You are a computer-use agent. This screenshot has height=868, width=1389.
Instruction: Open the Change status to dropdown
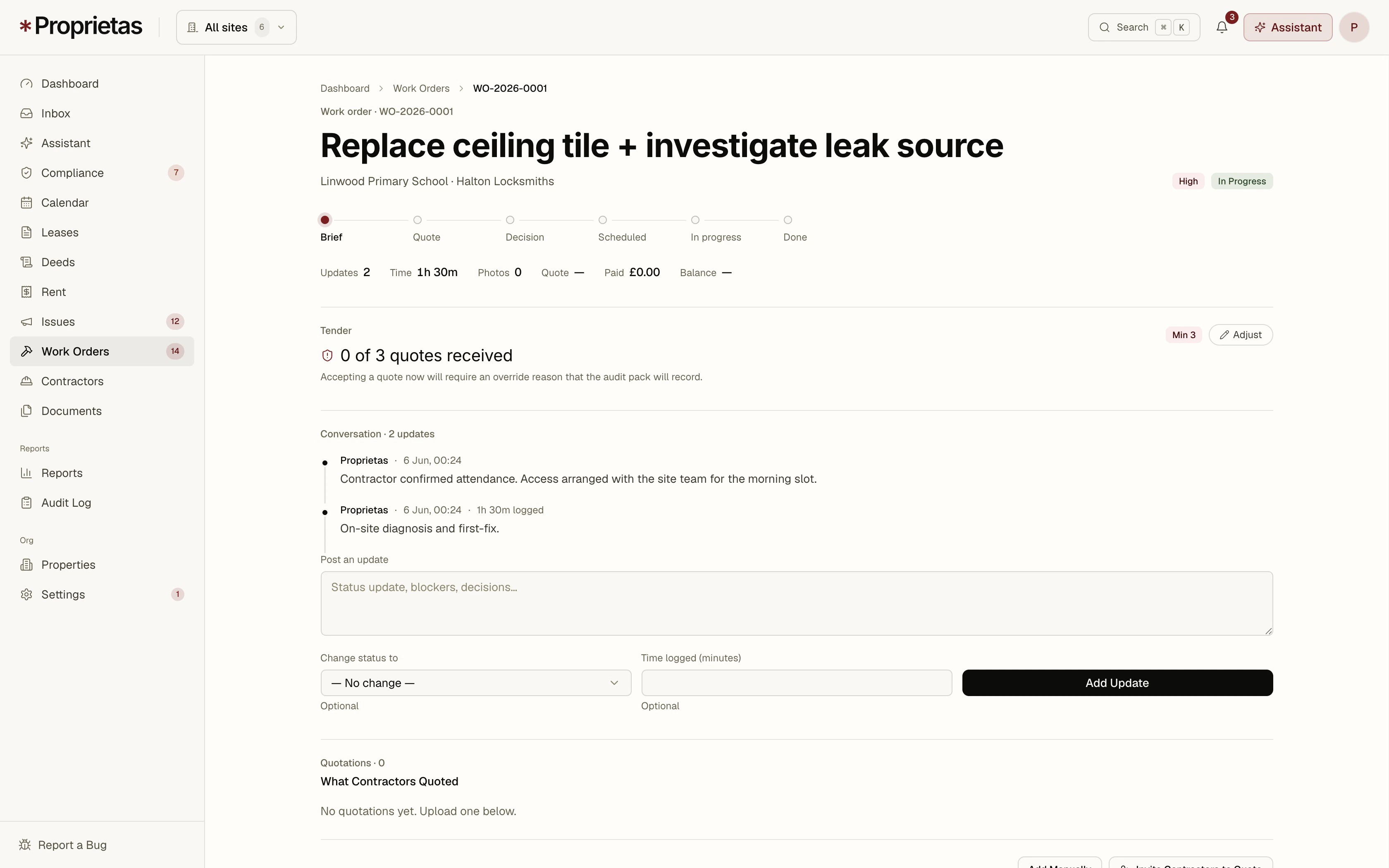click(x=476, y=683)
